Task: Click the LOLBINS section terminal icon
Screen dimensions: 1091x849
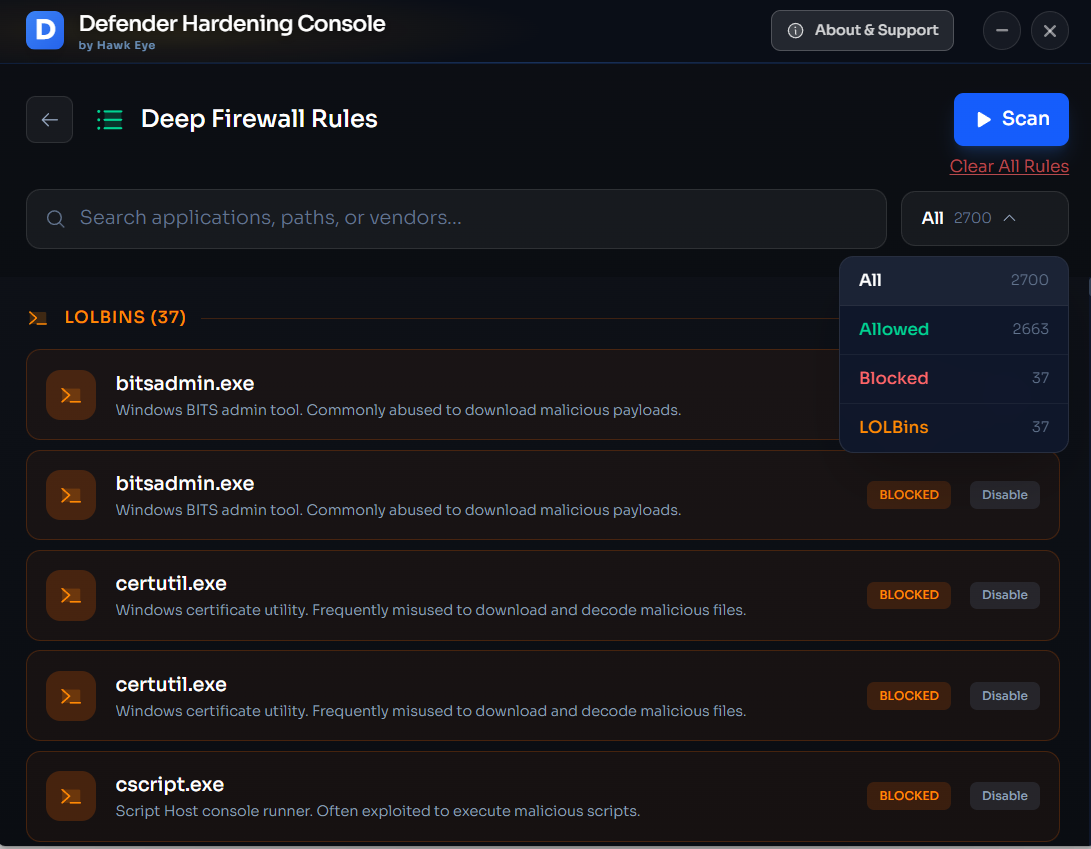Action: click(38, 318)
